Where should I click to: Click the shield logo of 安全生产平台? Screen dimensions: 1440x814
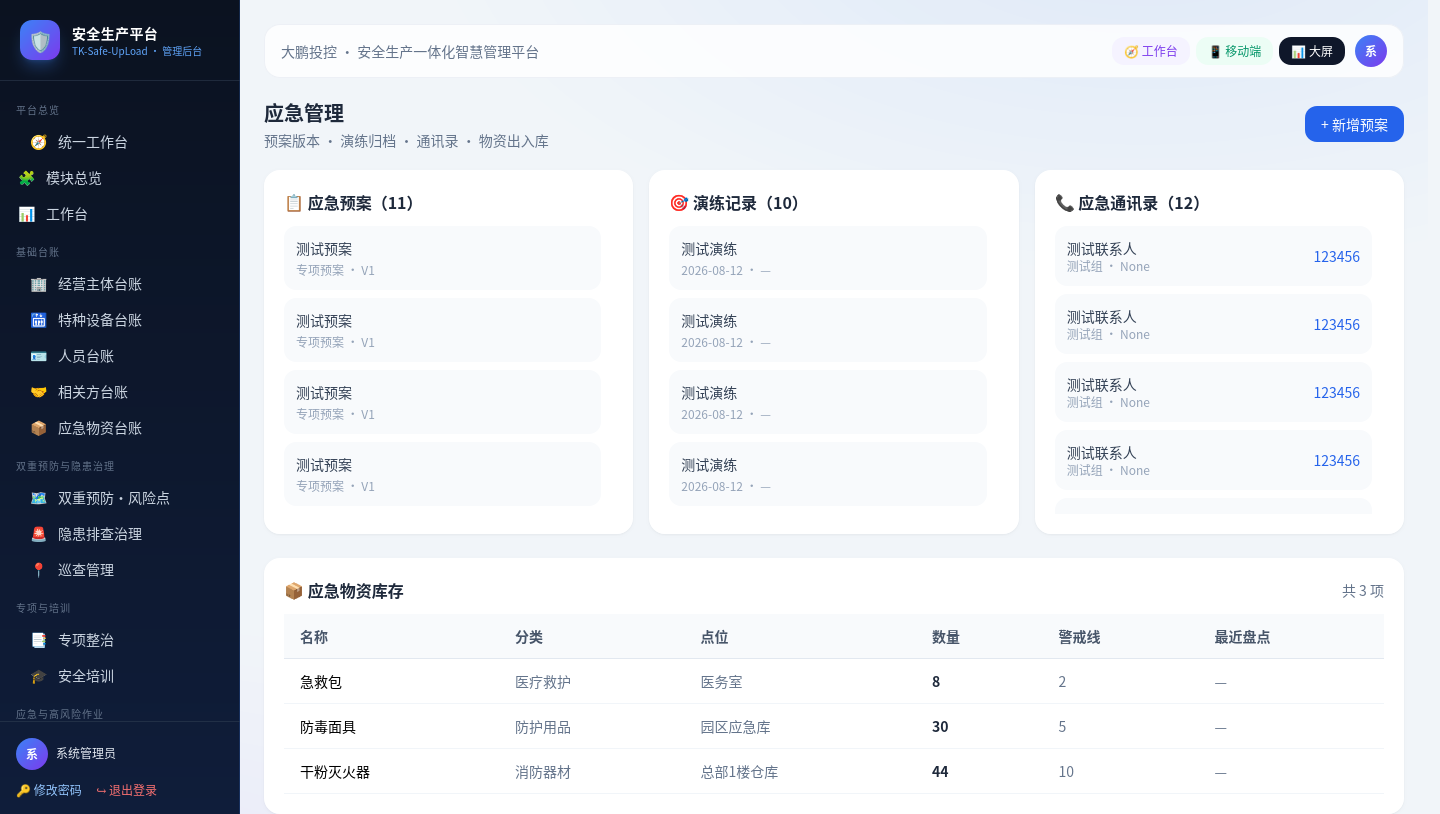pos(40,40)
